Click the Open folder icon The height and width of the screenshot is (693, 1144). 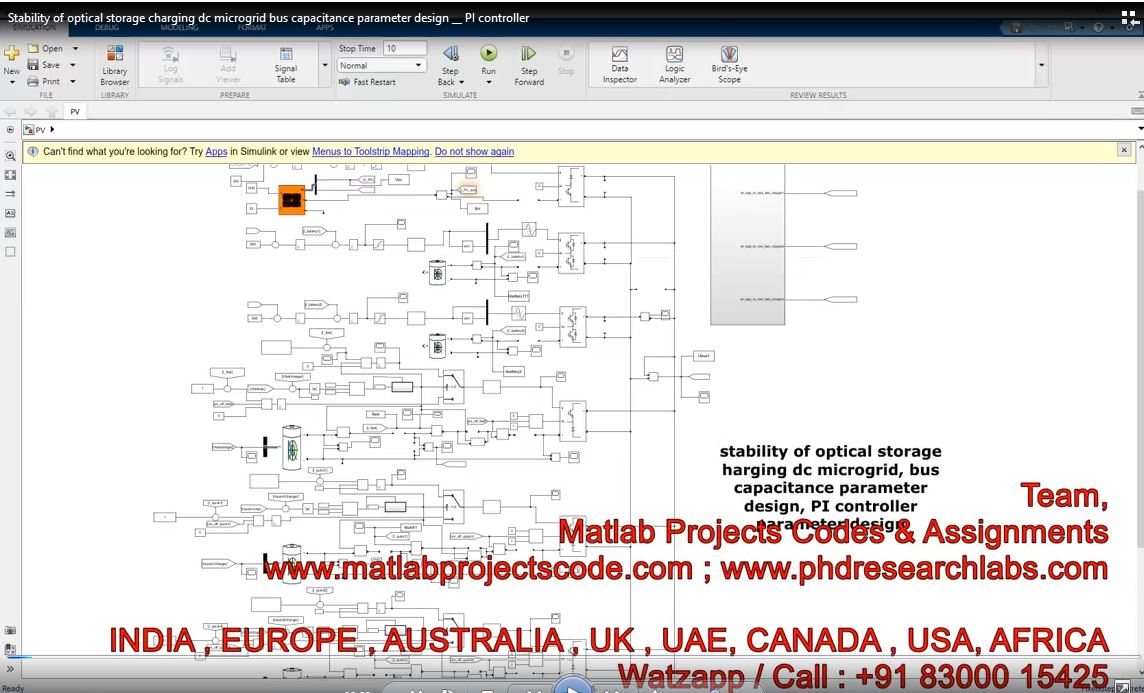point(33,48)
